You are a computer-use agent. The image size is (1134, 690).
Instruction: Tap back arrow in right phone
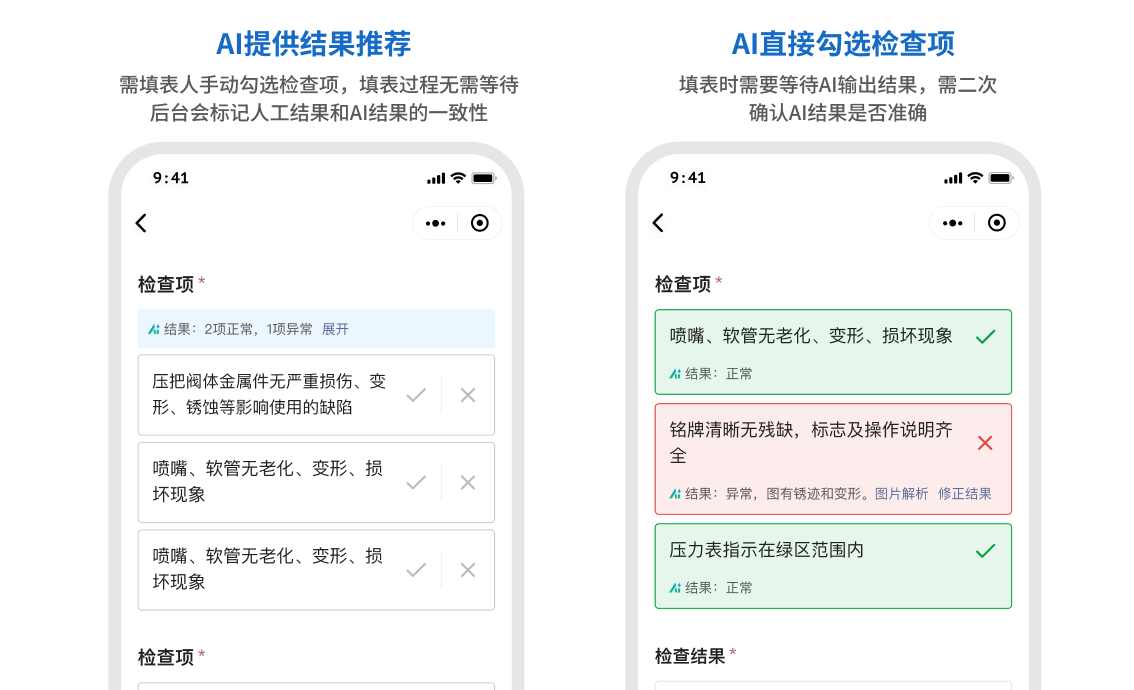pos(658,223)
